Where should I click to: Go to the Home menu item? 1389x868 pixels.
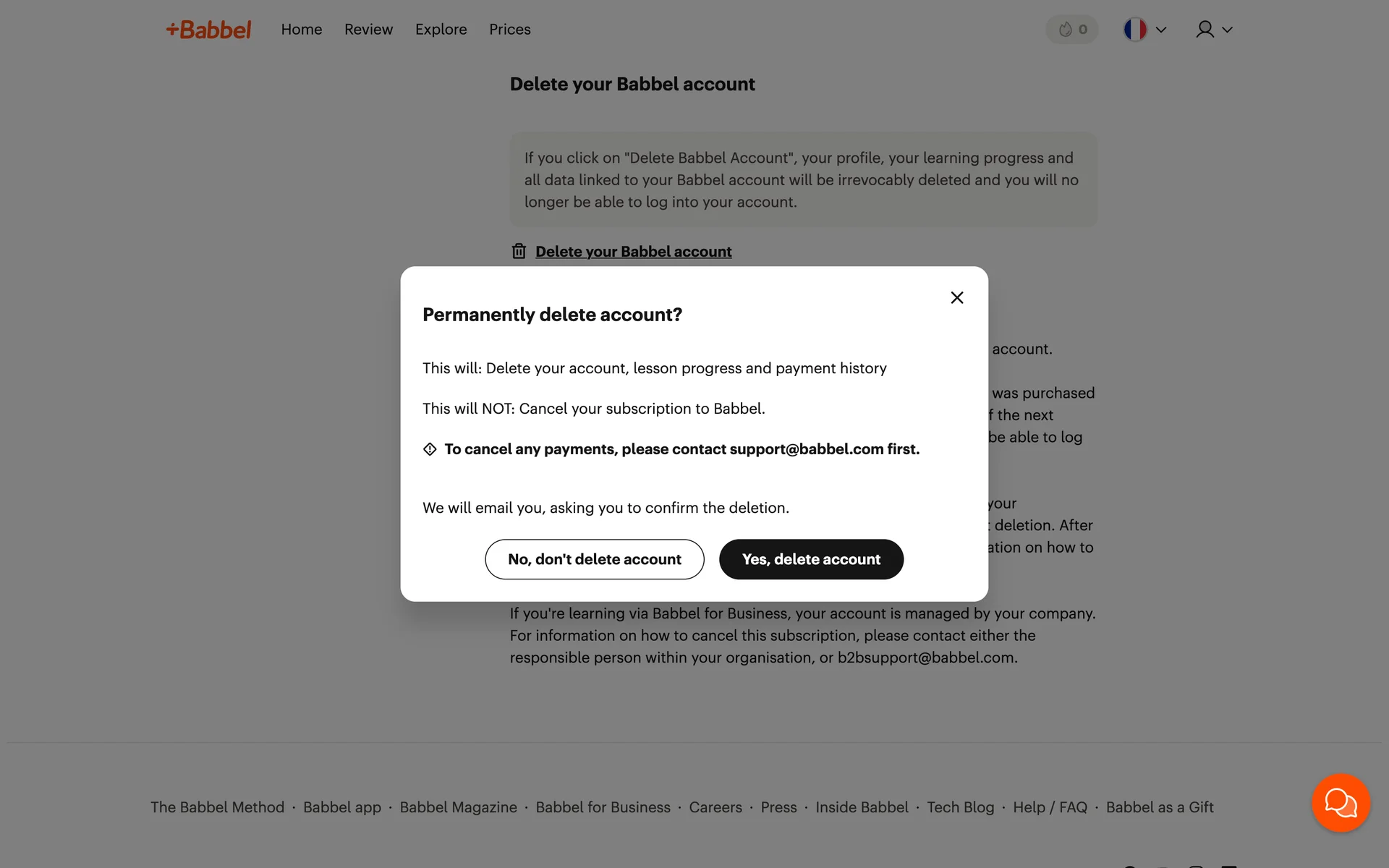(x=302, y=30)
